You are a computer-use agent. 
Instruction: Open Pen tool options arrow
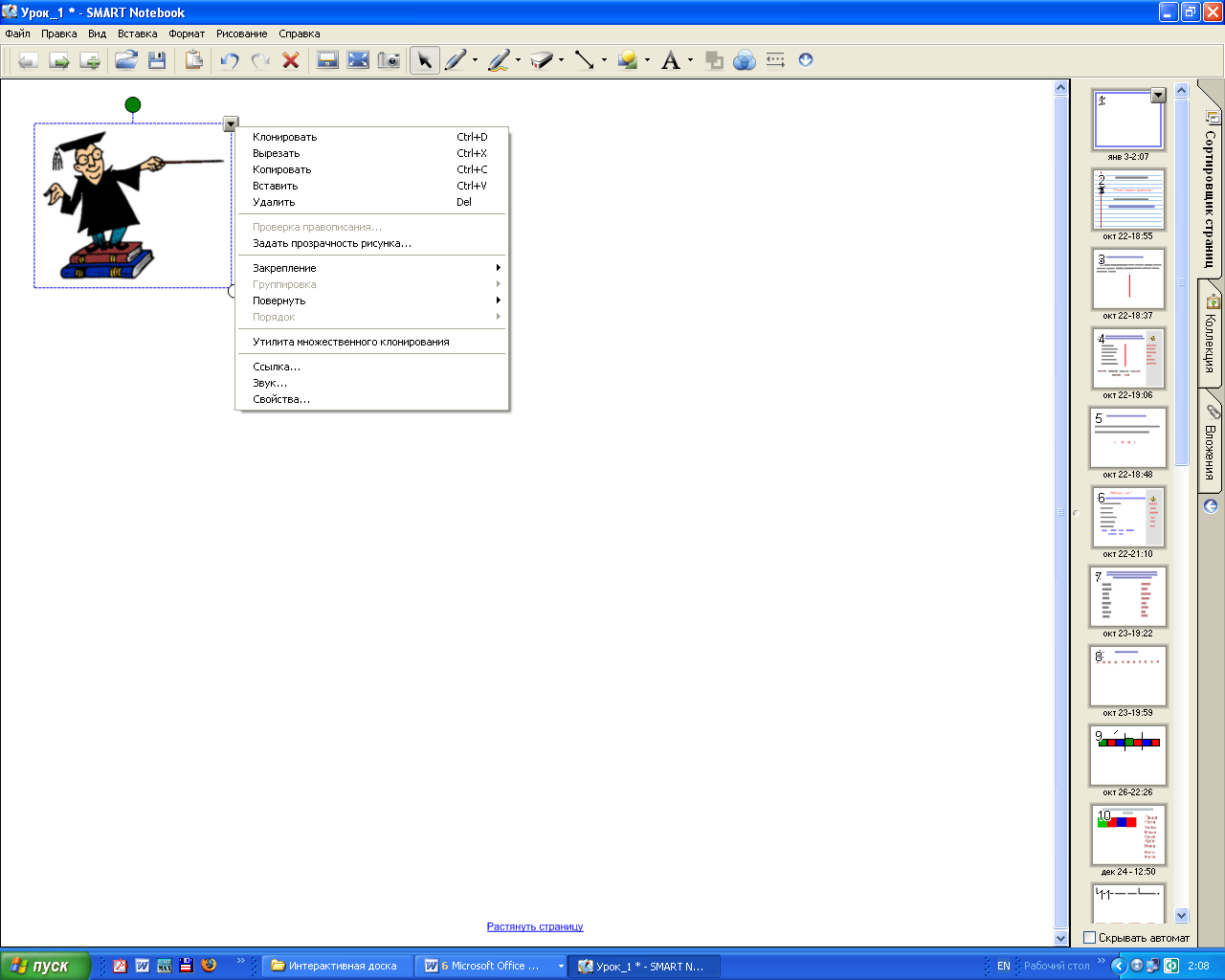(x=475, y=60)
